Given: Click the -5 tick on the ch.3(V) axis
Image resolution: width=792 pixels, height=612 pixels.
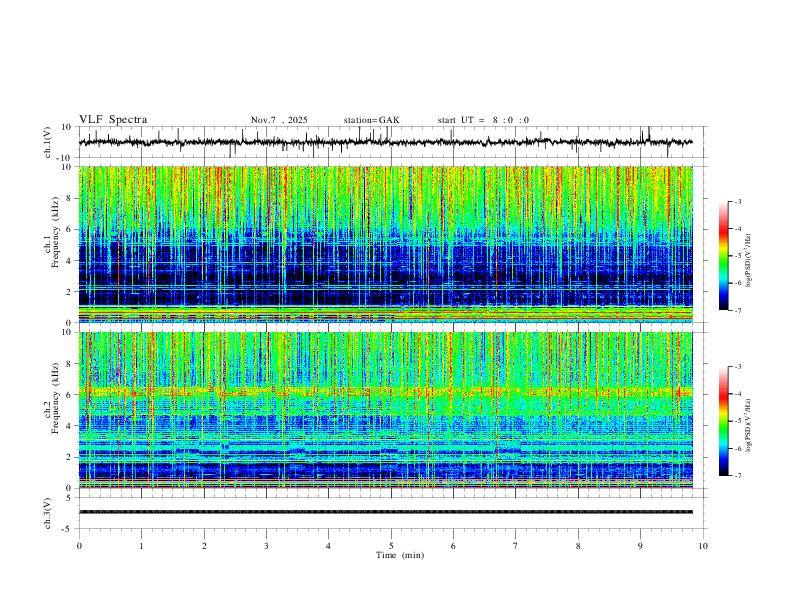Looking at the screenshot, I should 68,529.
